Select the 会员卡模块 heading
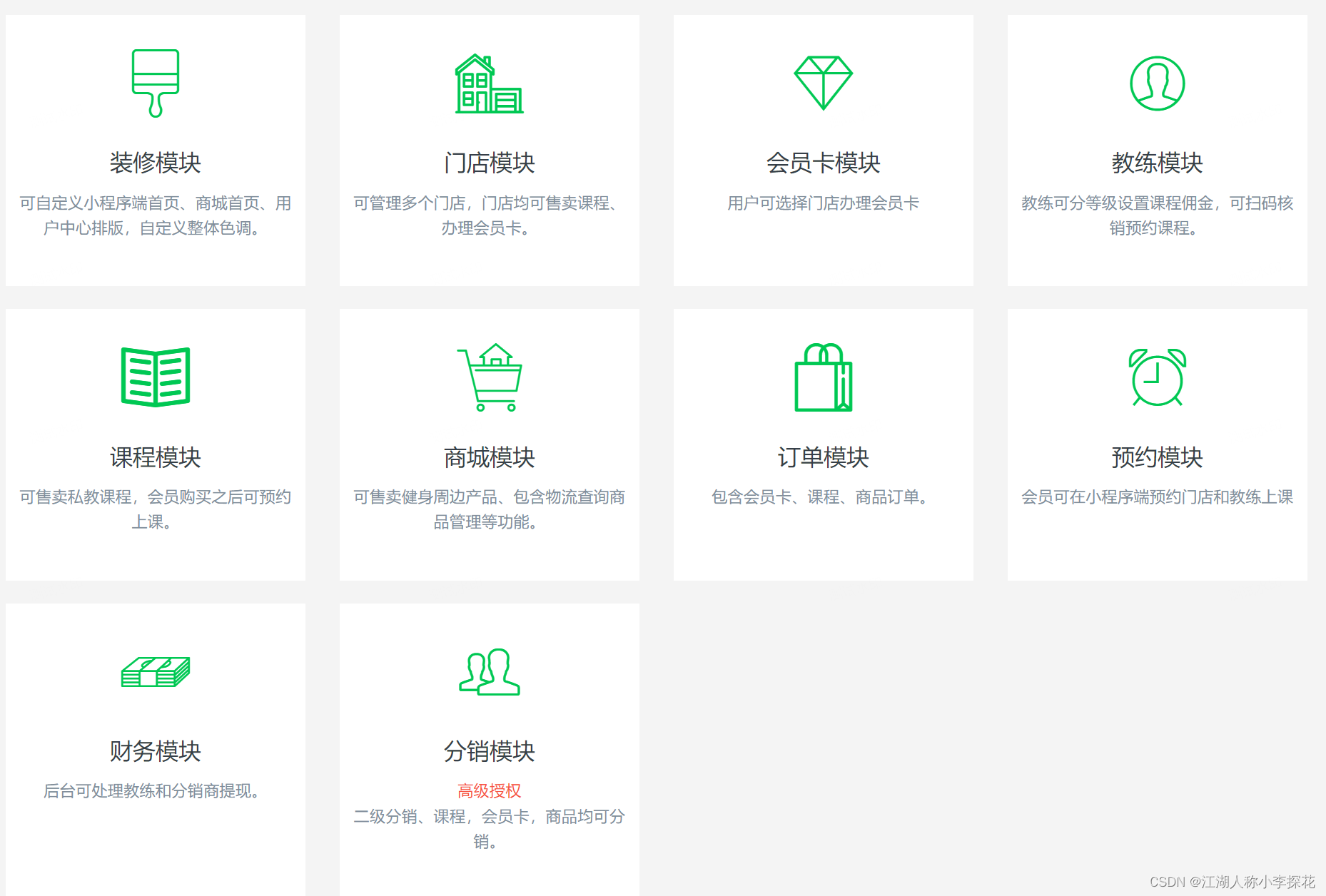This screenshot has height=896, width=1326. coord(824,163)
